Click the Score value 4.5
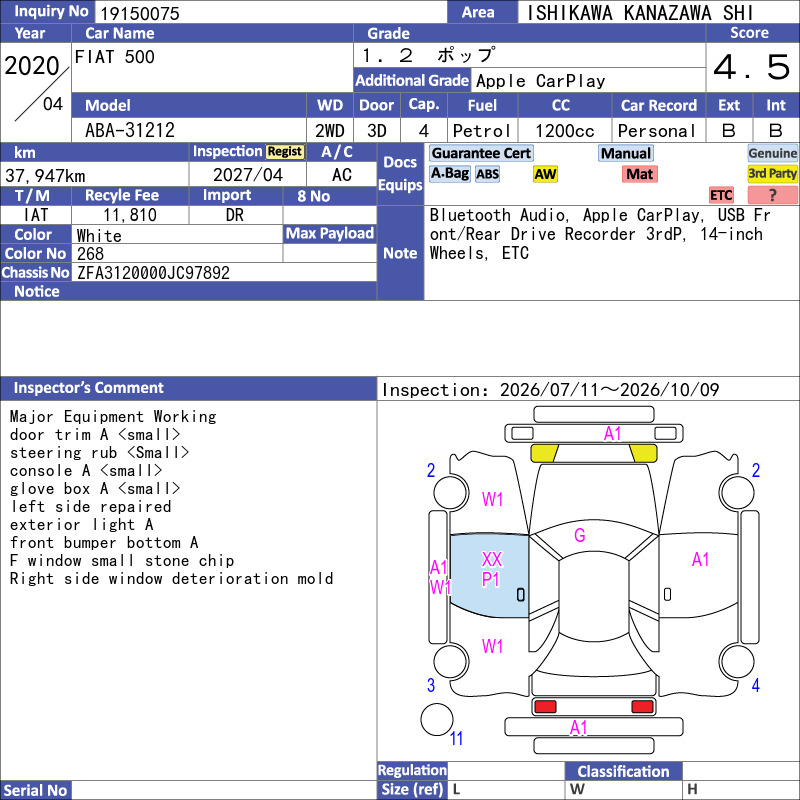The width and height of the screenshot is (800, 800). (751, 67)
